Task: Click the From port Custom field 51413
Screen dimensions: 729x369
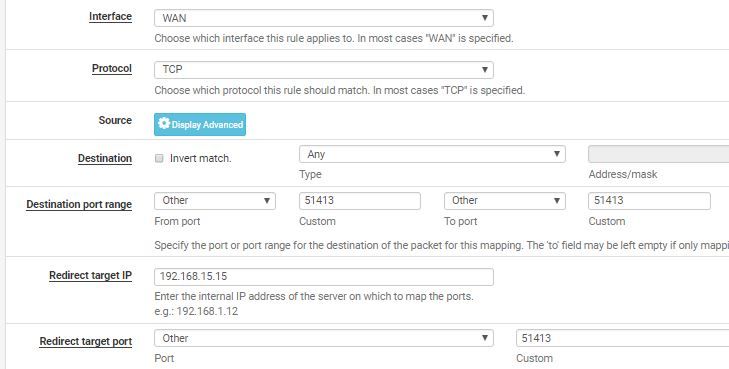Action: click(x=360, y=201)
